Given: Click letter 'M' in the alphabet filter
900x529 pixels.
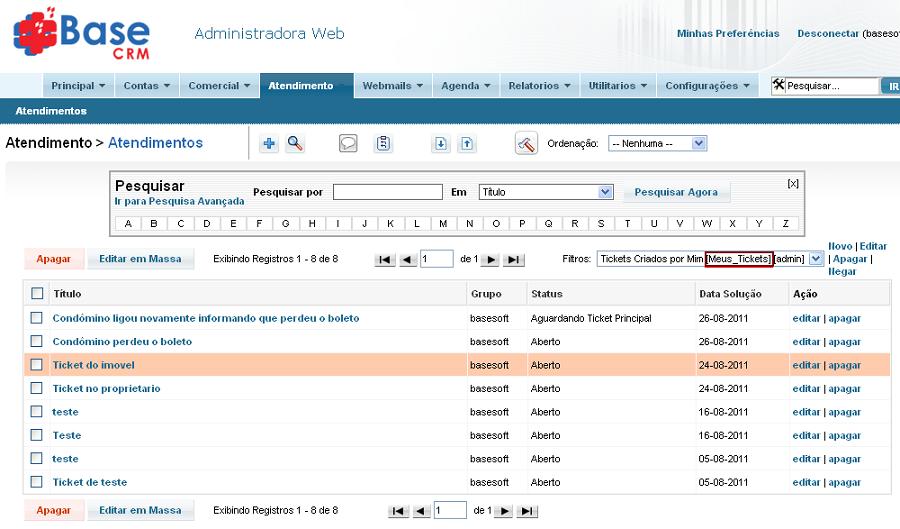Looking at the screenshot, I should [443, 224].
